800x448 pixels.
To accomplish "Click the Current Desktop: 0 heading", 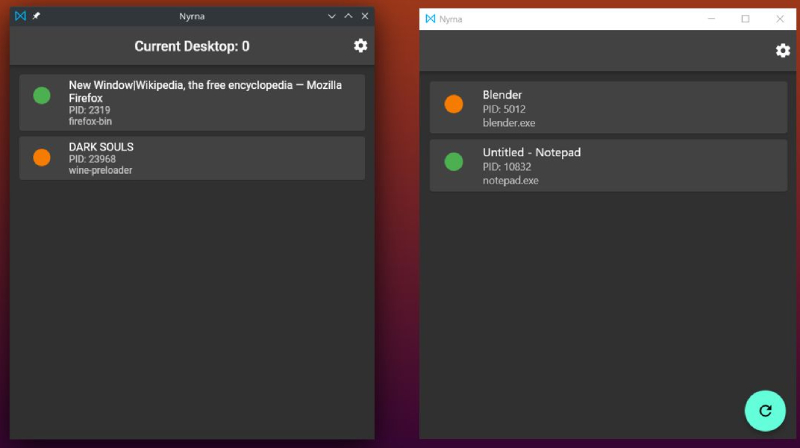I will click(x=192, y=46).
